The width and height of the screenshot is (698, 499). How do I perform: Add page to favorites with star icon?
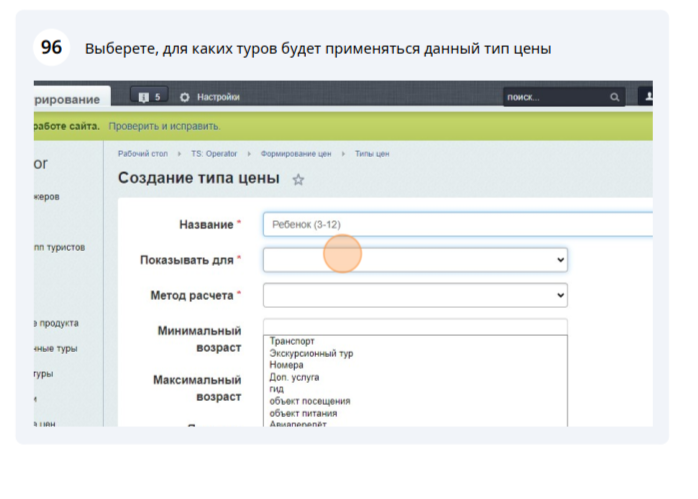tap(298, 180)
